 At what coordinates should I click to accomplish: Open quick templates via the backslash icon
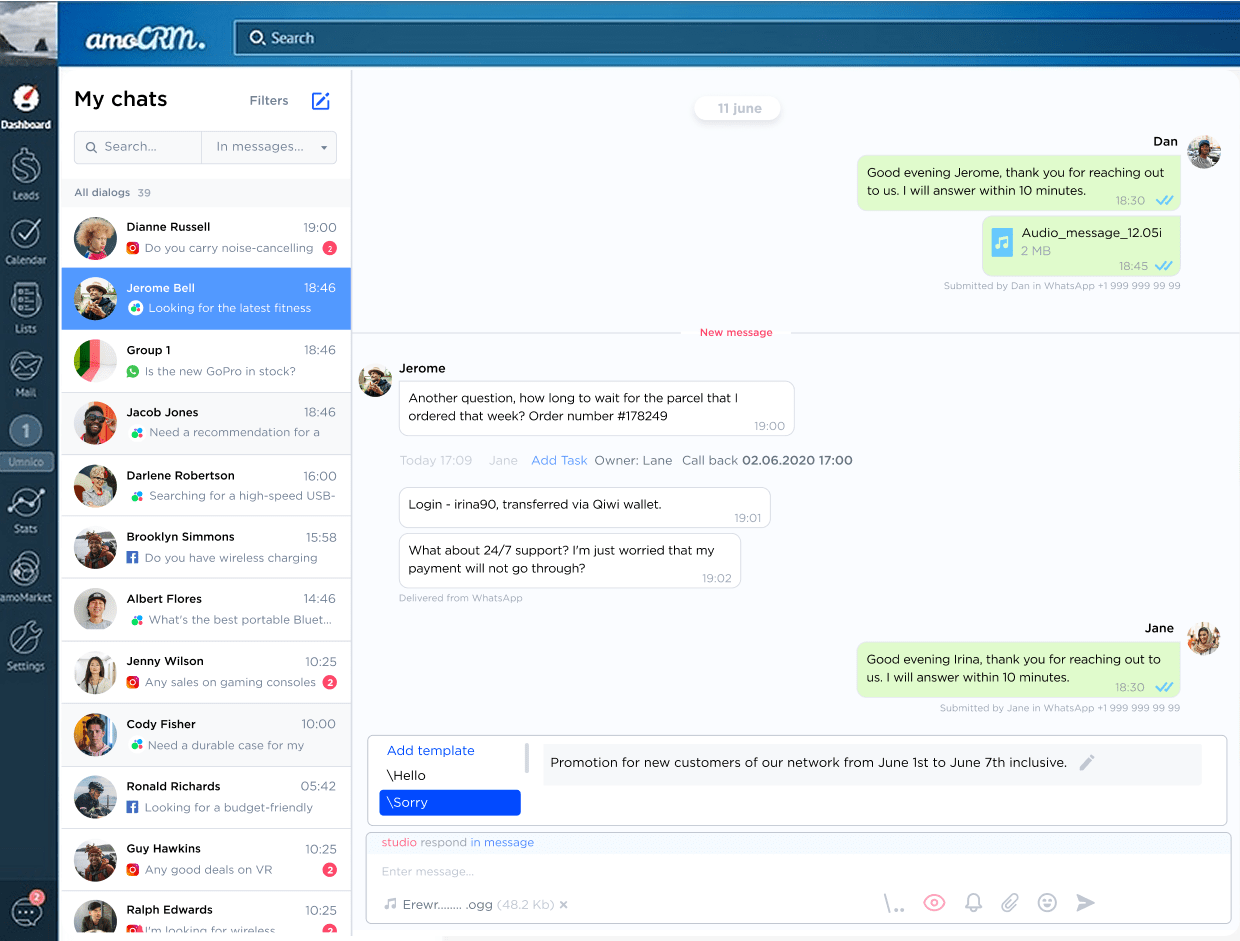point(892,902)
